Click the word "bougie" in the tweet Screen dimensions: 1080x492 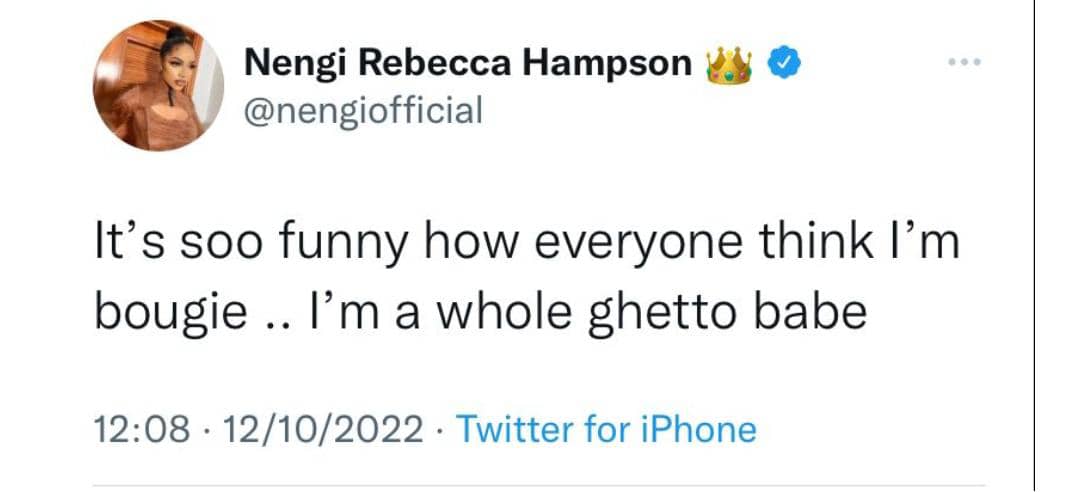coord(171,313)
